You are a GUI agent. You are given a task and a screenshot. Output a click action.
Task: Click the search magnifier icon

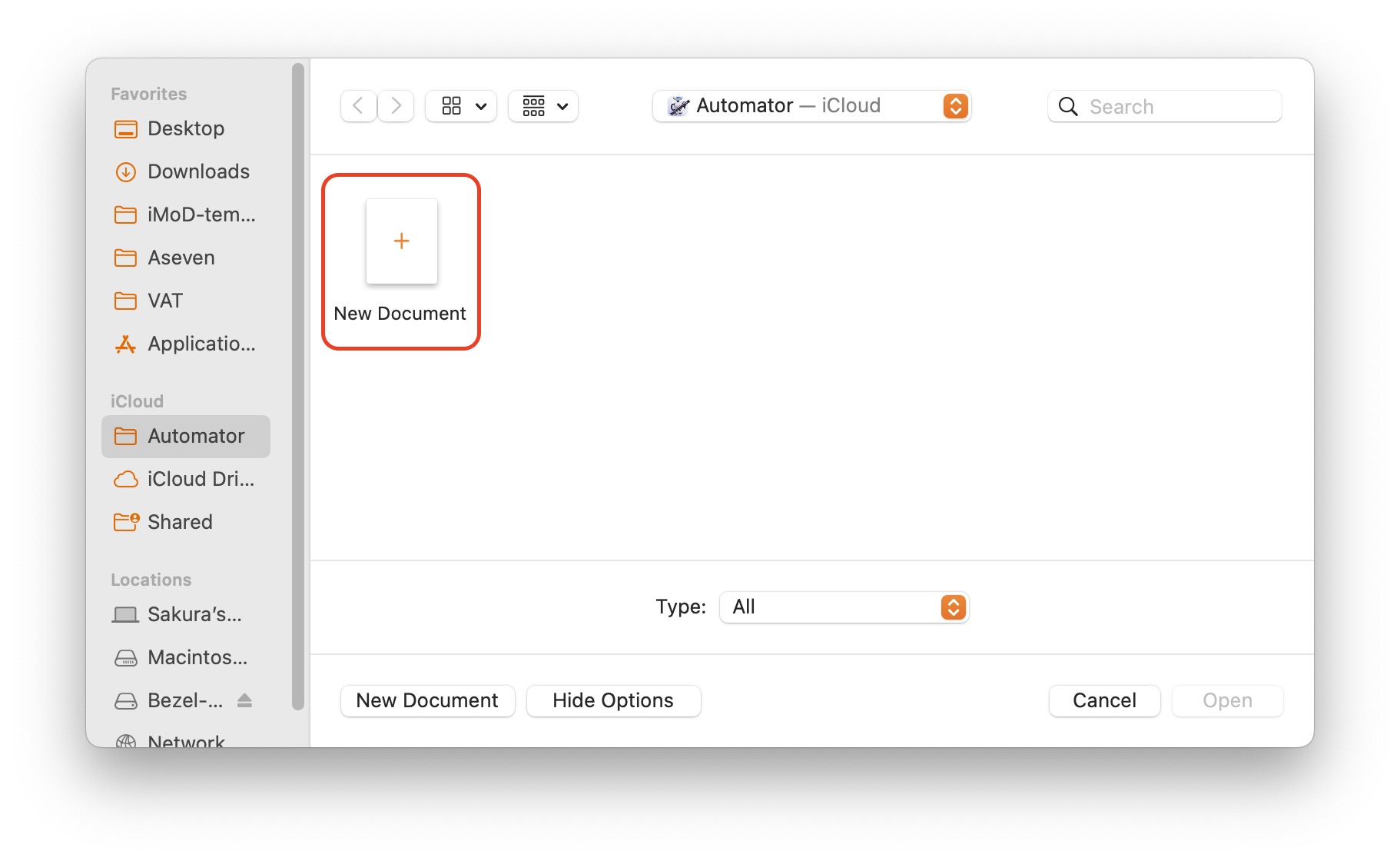[x=1068, y=107]
